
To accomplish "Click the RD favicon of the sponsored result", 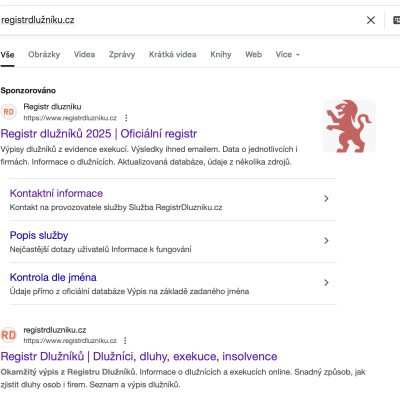I will (9, 112).
